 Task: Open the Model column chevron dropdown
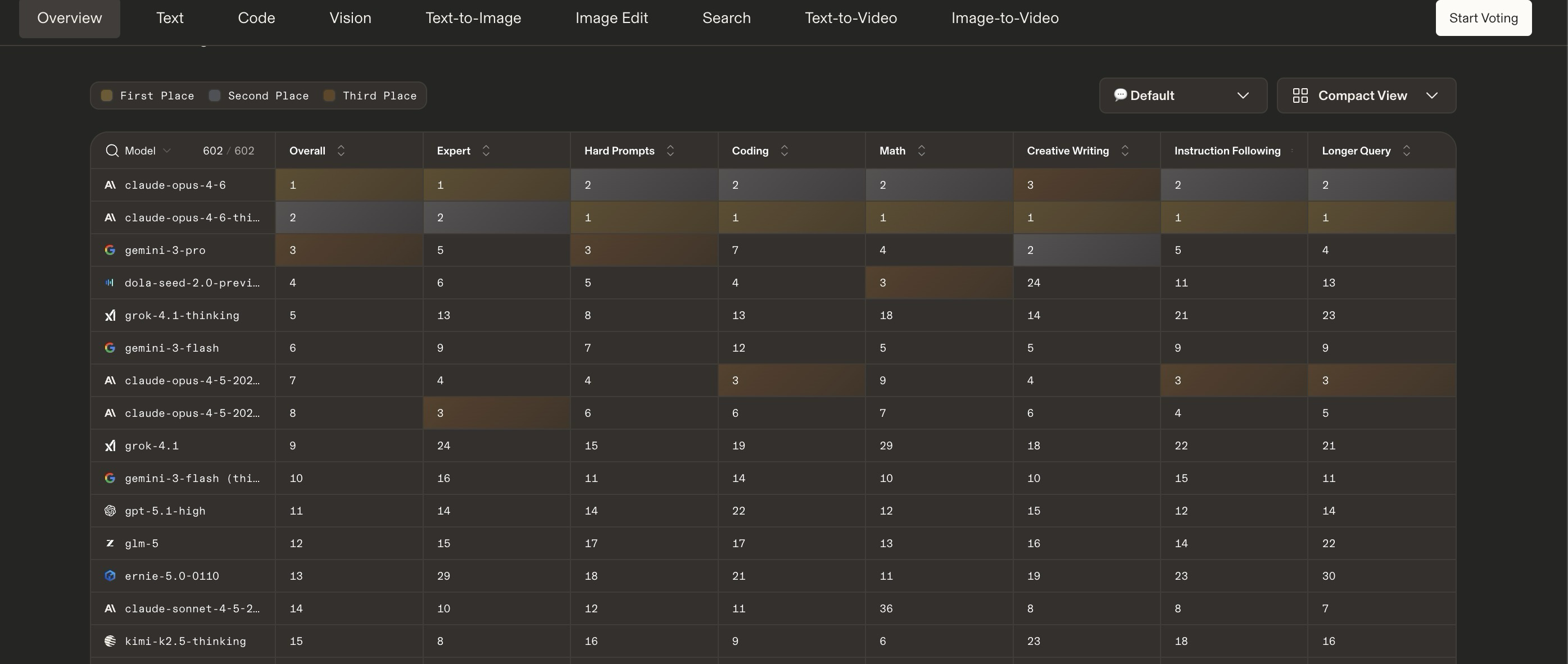click(x=167, y=151)
